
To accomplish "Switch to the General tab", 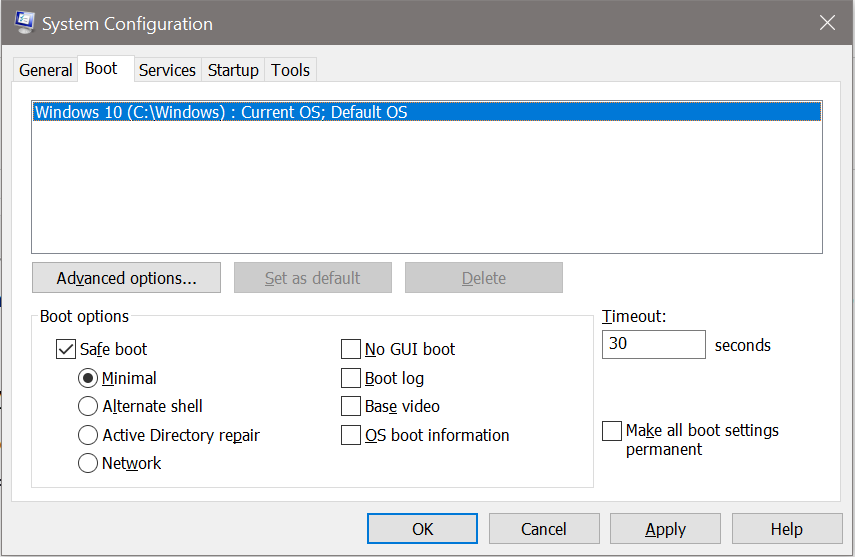I will click(x=46, y=70).
